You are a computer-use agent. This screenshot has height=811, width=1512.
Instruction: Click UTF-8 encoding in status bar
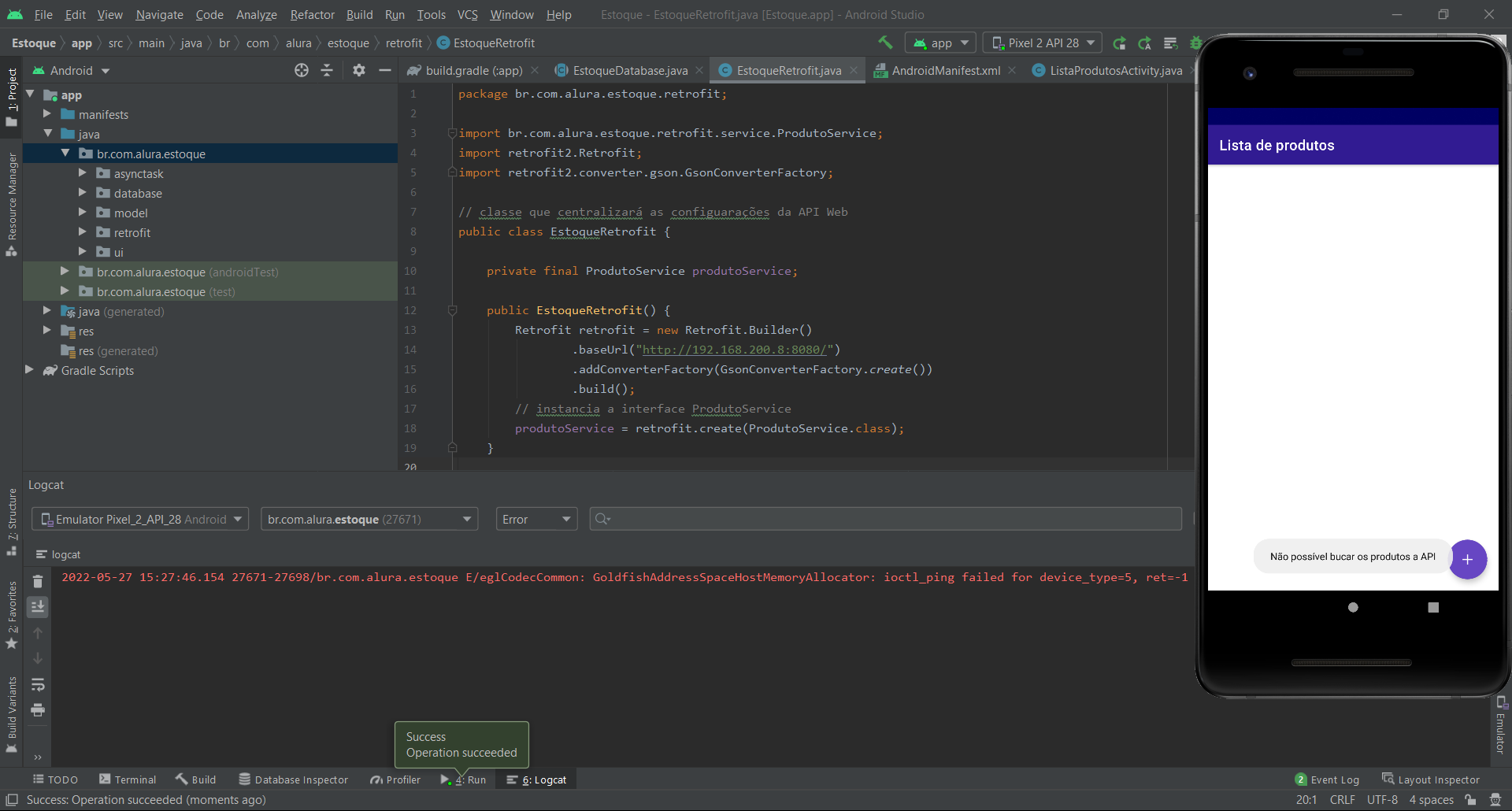pyautogui.click(x=1382, y=800)
